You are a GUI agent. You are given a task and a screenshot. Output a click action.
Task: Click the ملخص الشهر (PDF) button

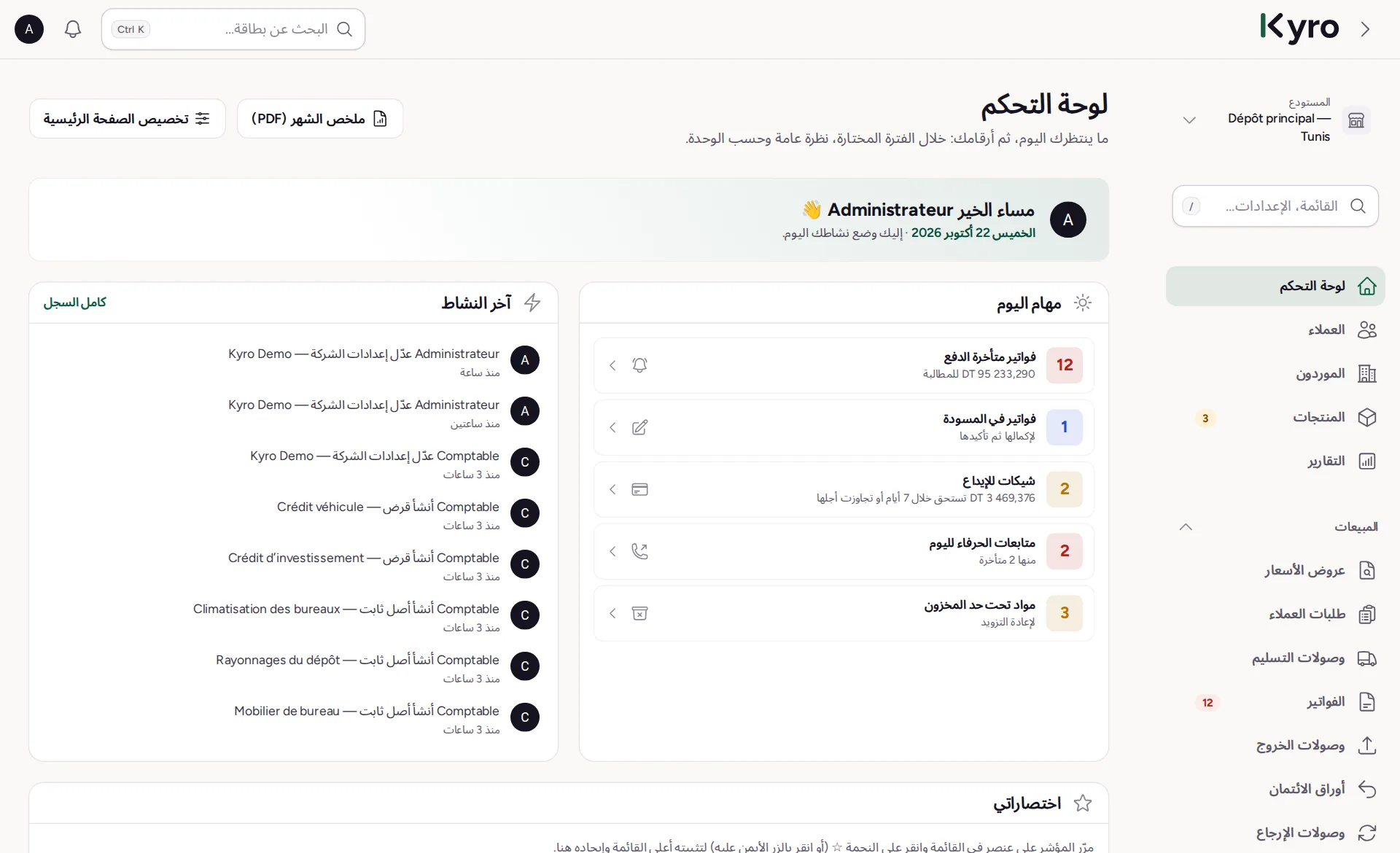click(320, 118)
